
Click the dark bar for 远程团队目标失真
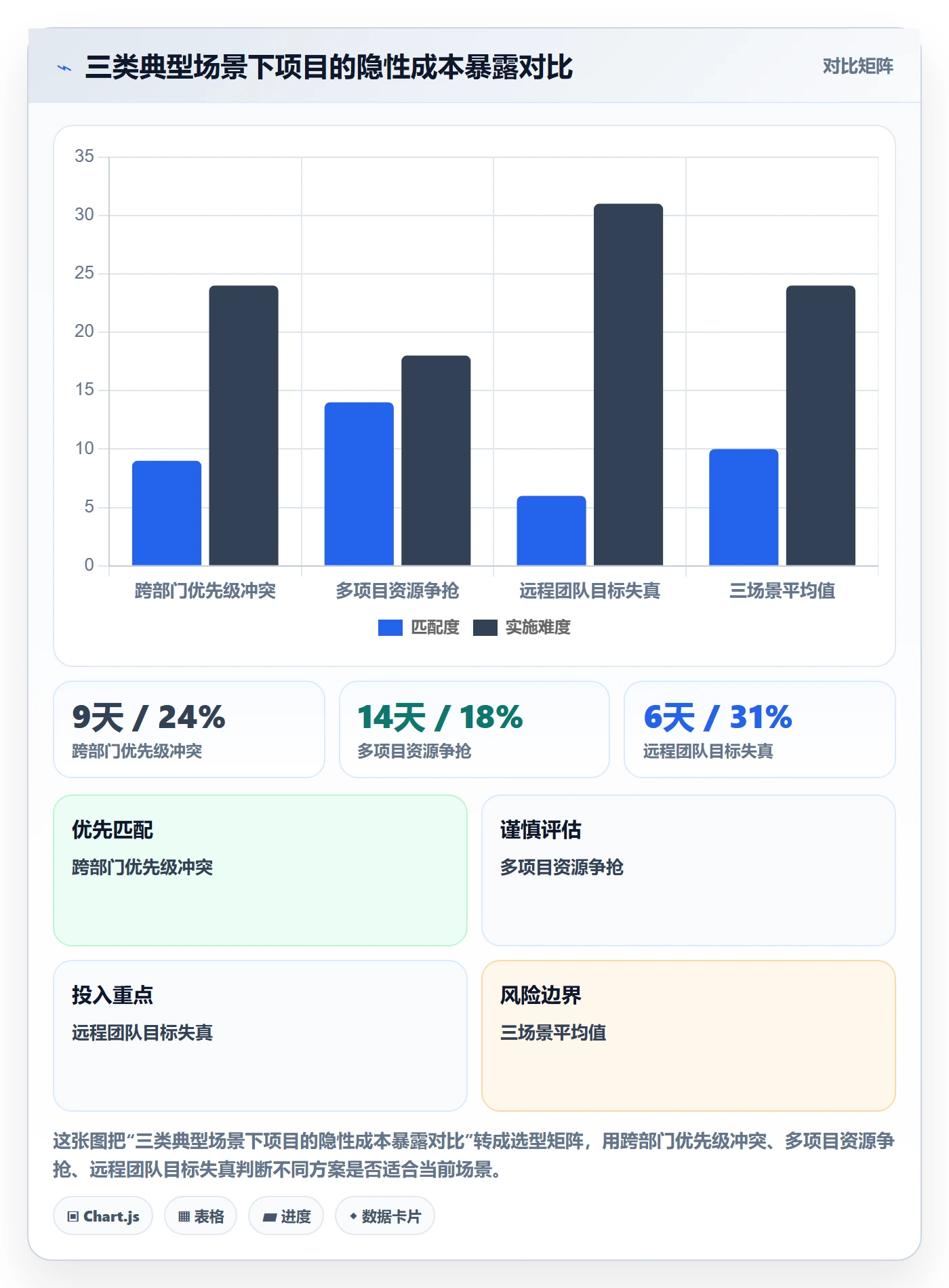point(628,384)
